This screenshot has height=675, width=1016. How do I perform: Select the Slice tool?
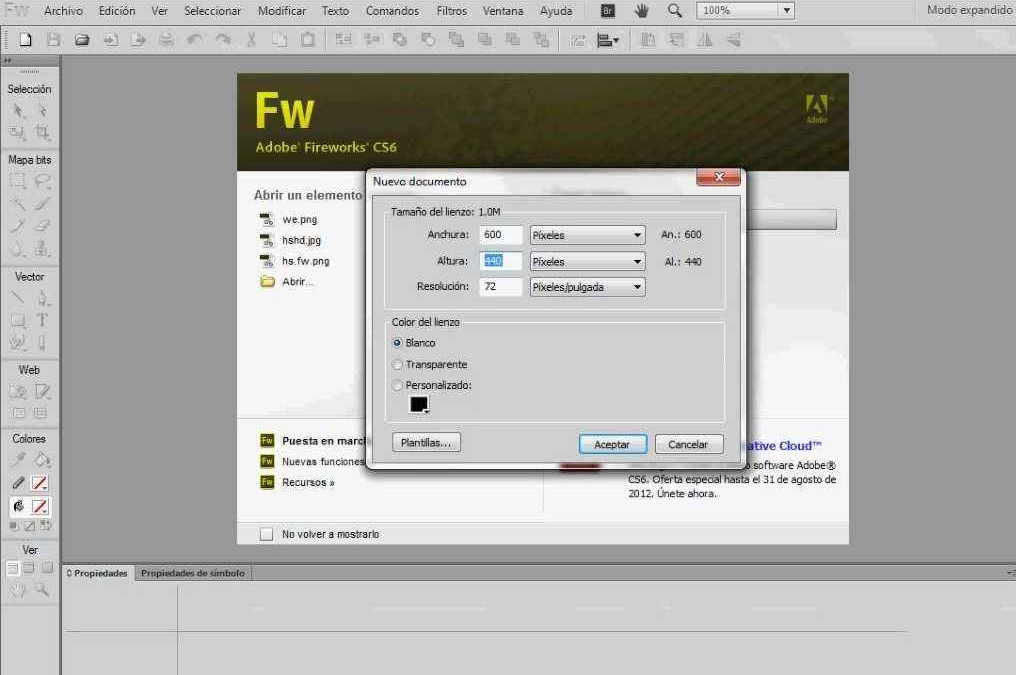click(x=42, y=391)
